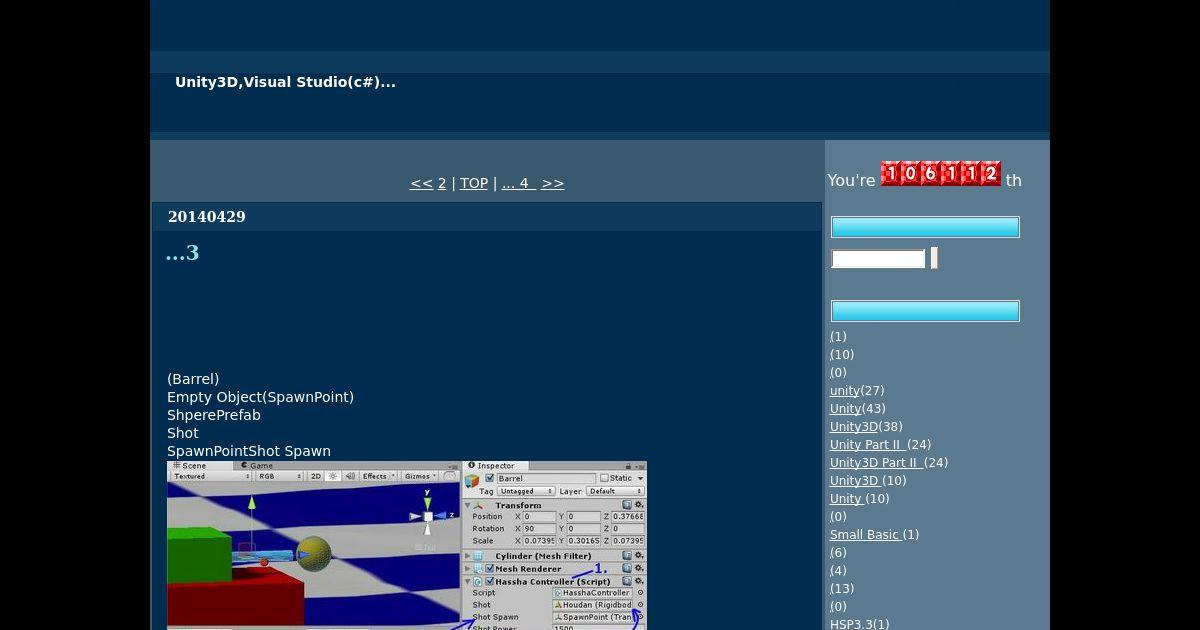The height and width of the screenshot is (630, 1200).
Task: Open the Textured draw mode dropdown
Action: pyautogui.click(x=211, y=476)
